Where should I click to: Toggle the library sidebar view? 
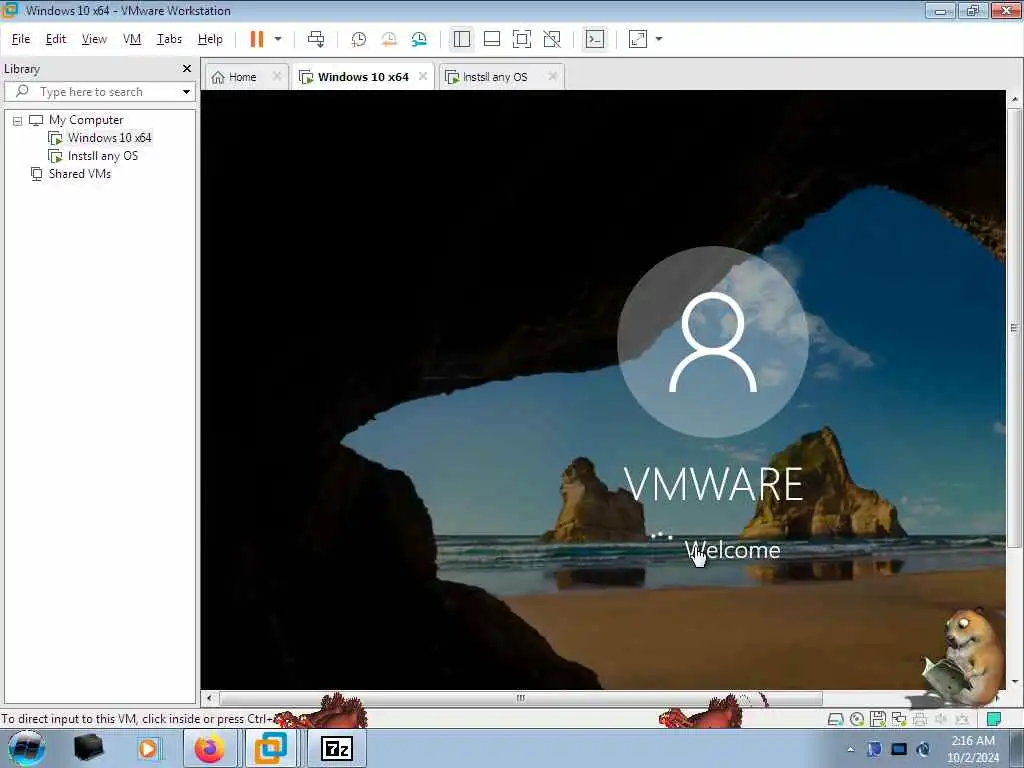pos(462,39)
